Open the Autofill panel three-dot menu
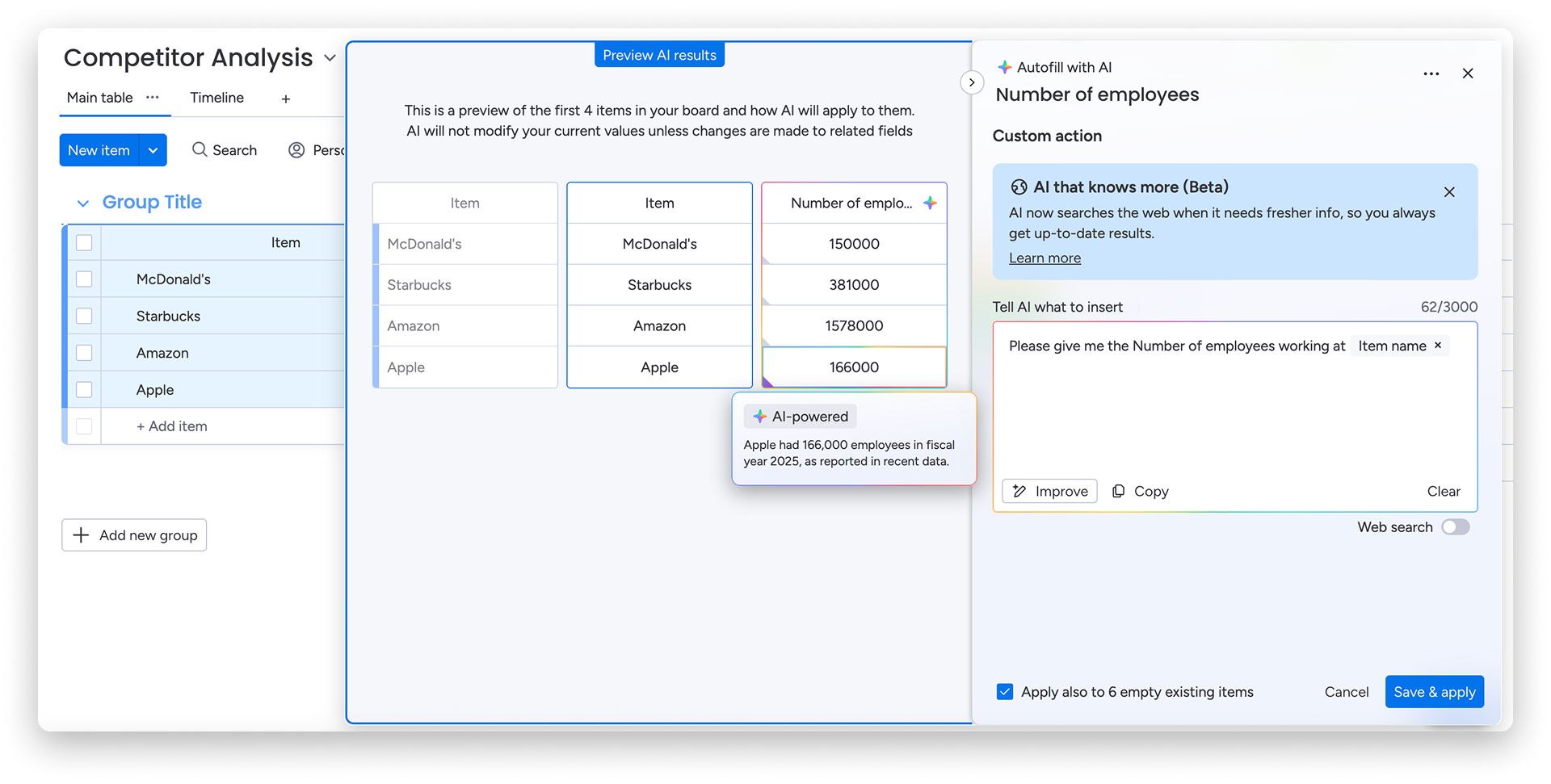 pyautogui.click(x=1431, y=73)
